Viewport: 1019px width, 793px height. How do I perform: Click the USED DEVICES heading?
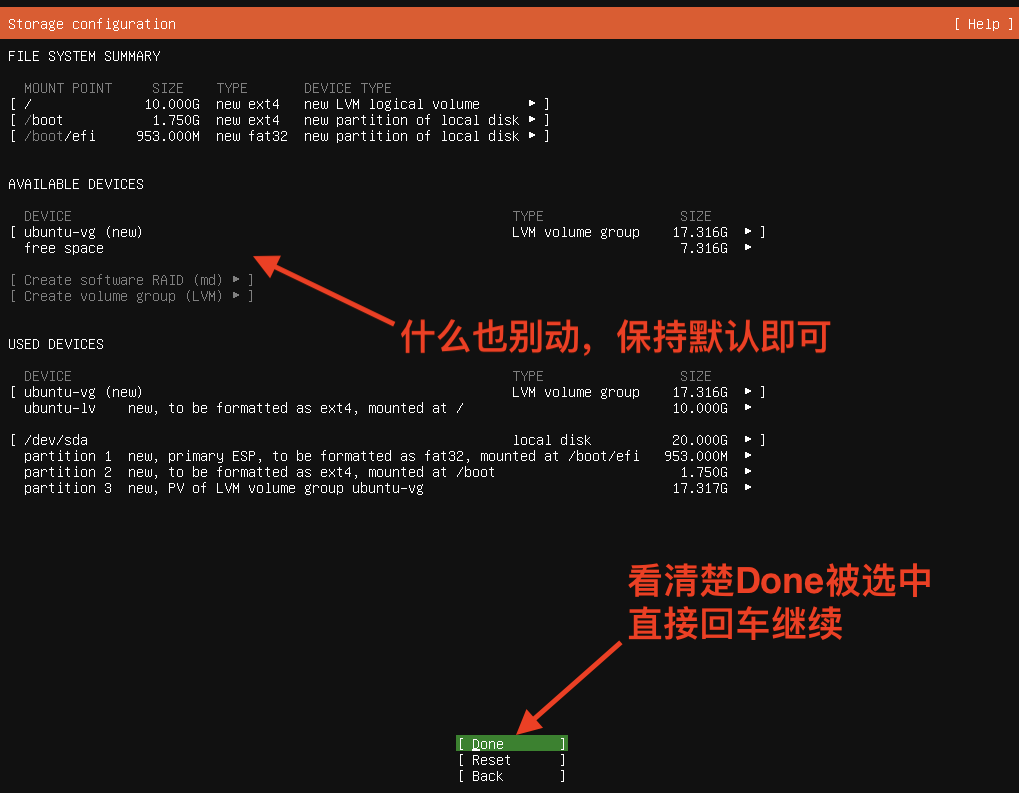(56, 344)
